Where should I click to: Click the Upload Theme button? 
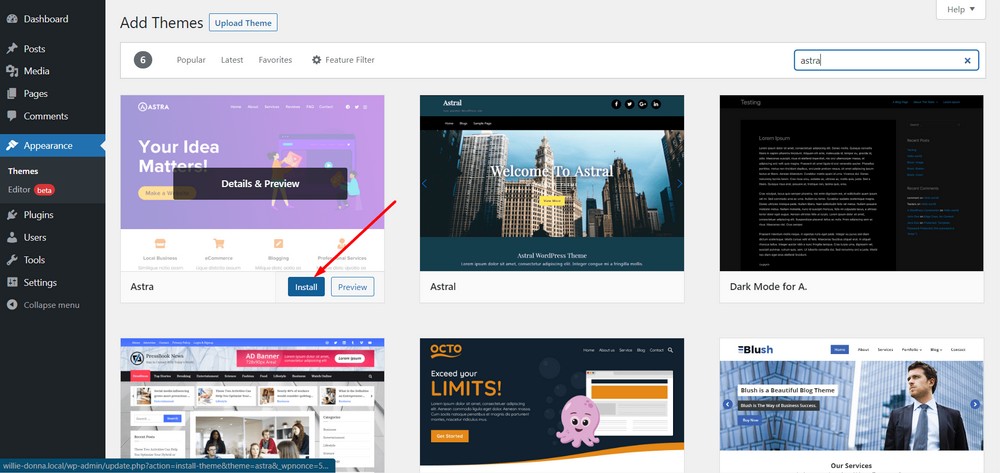243,23
